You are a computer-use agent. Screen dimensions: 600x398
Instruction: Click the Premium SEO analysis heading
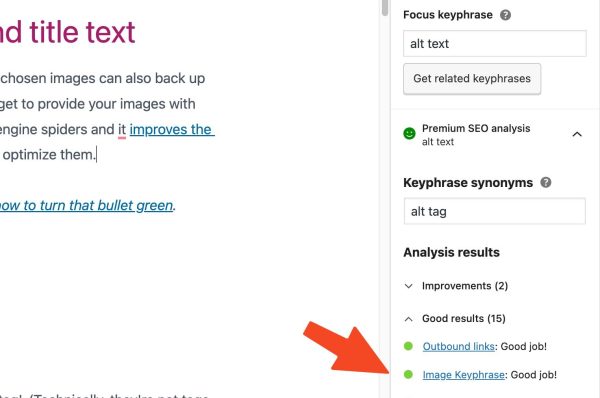click(x=476, y=128)
